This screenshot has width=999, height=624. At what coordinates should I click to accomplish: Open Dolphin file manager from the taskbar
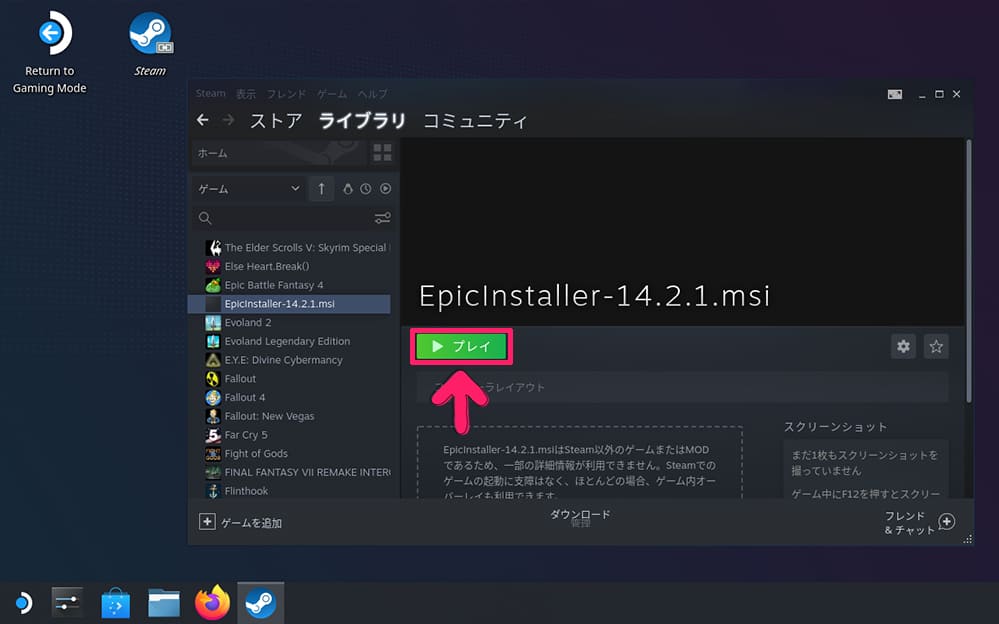pos(164,602)
